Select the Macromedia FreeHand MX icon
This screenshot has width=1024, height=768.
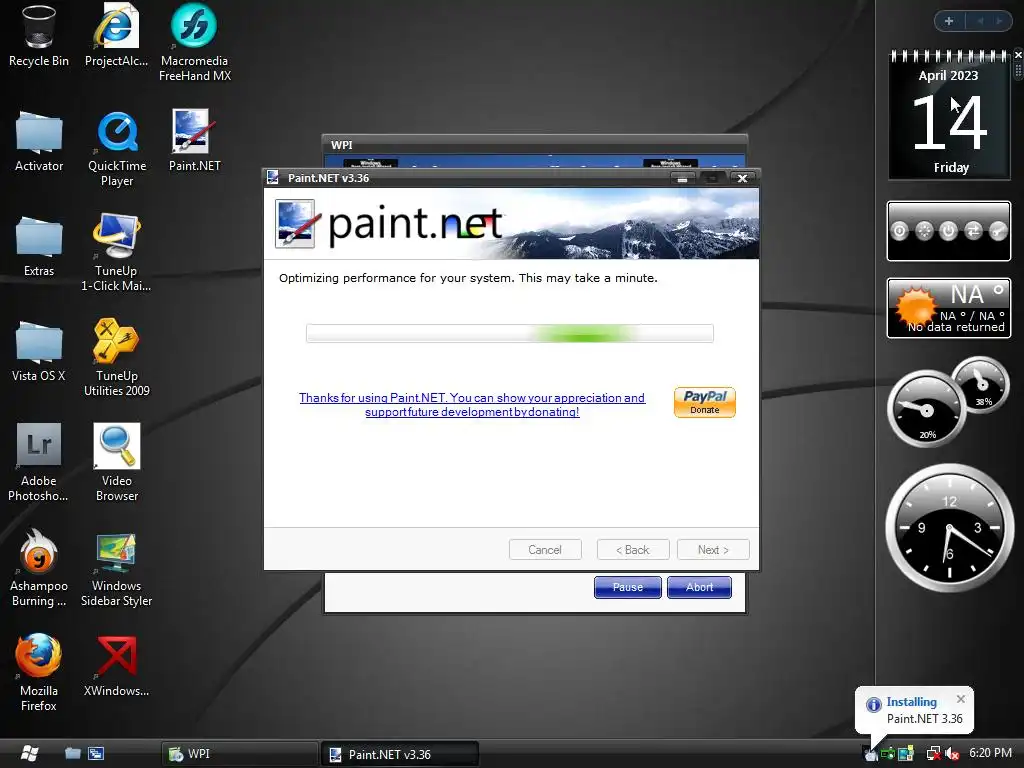click(195, 43)
